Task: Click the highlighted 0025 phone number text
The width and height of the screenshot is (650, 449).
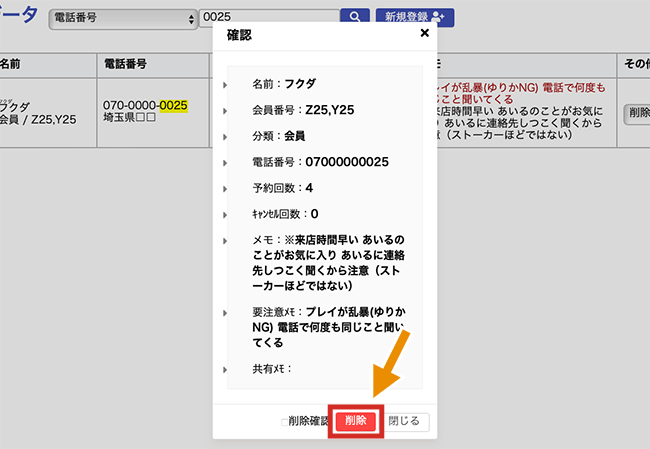Action: click(174, 104)
